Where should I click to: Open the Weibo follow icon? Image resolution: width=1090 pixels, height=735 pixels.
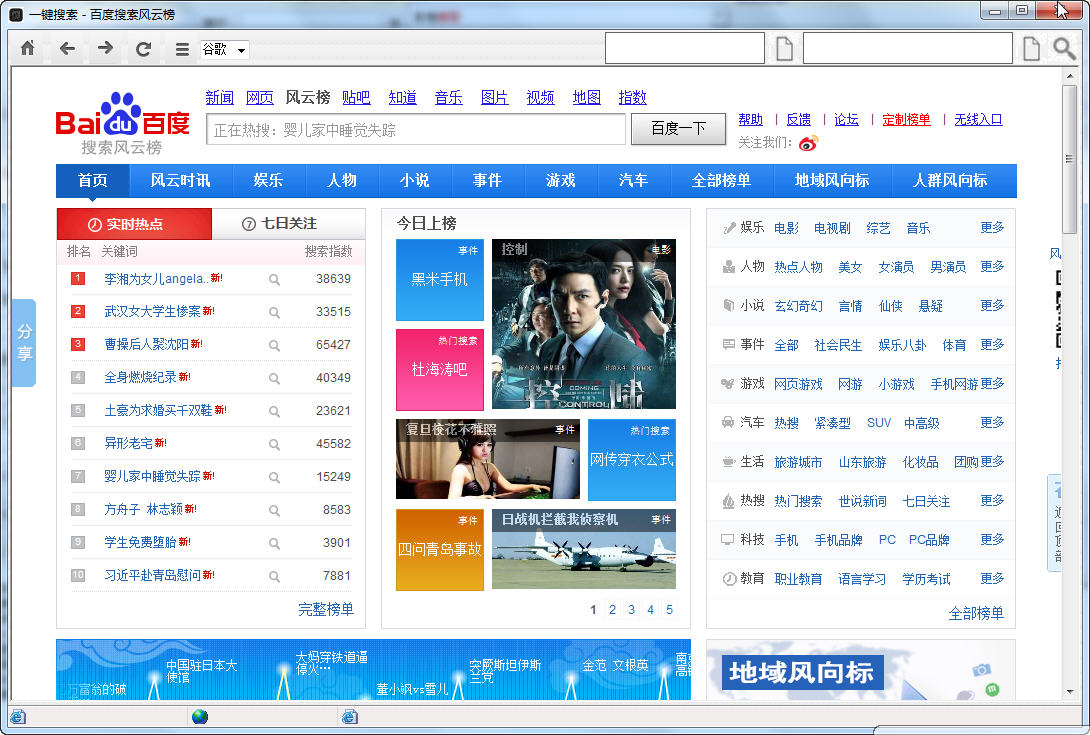[808, 143]
